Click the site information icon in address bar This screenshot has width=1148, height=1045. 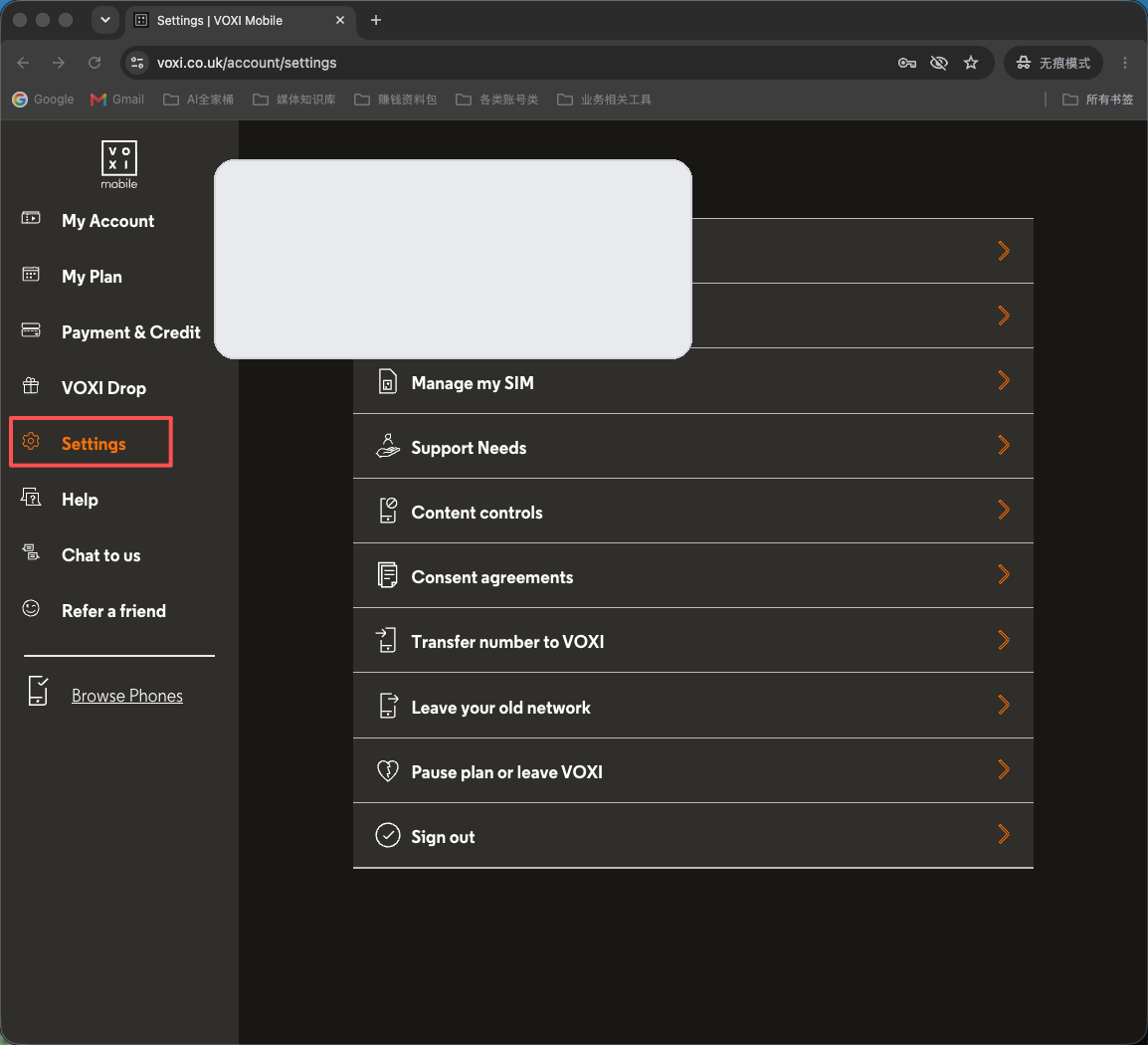[137, 63]
